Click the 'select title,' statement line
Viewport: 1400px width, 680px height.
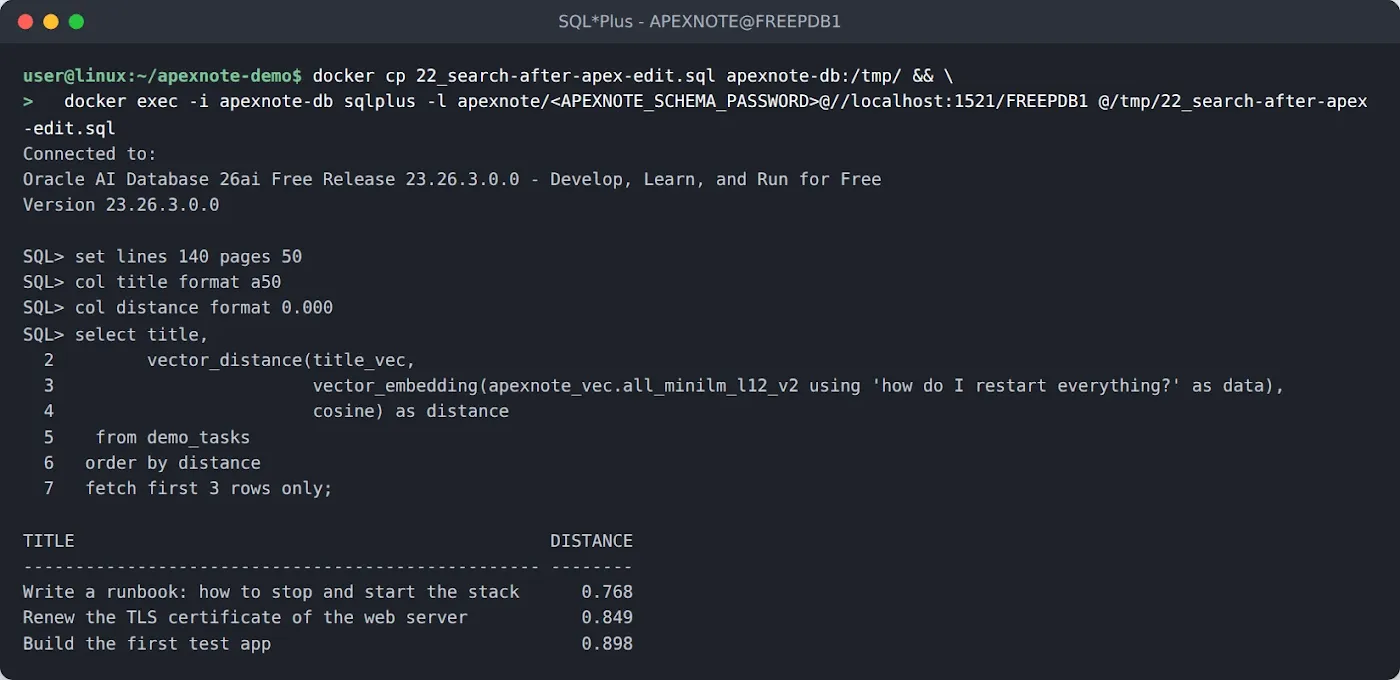pyautogui.click(x=142, y=334)
